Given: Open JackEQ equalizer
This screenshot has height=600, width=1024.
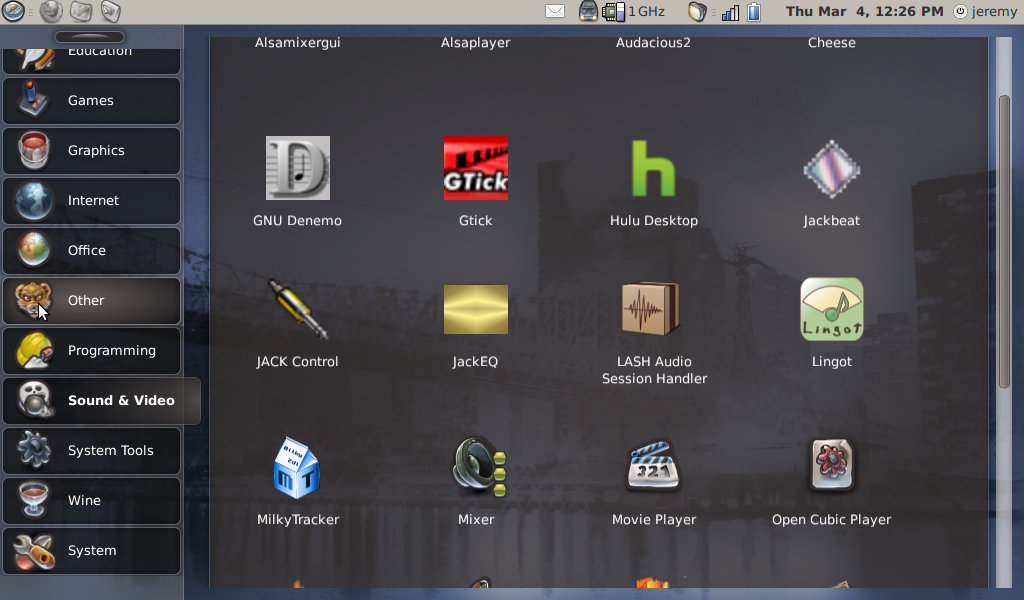Looking at the screenshot, I should [475, 309].
